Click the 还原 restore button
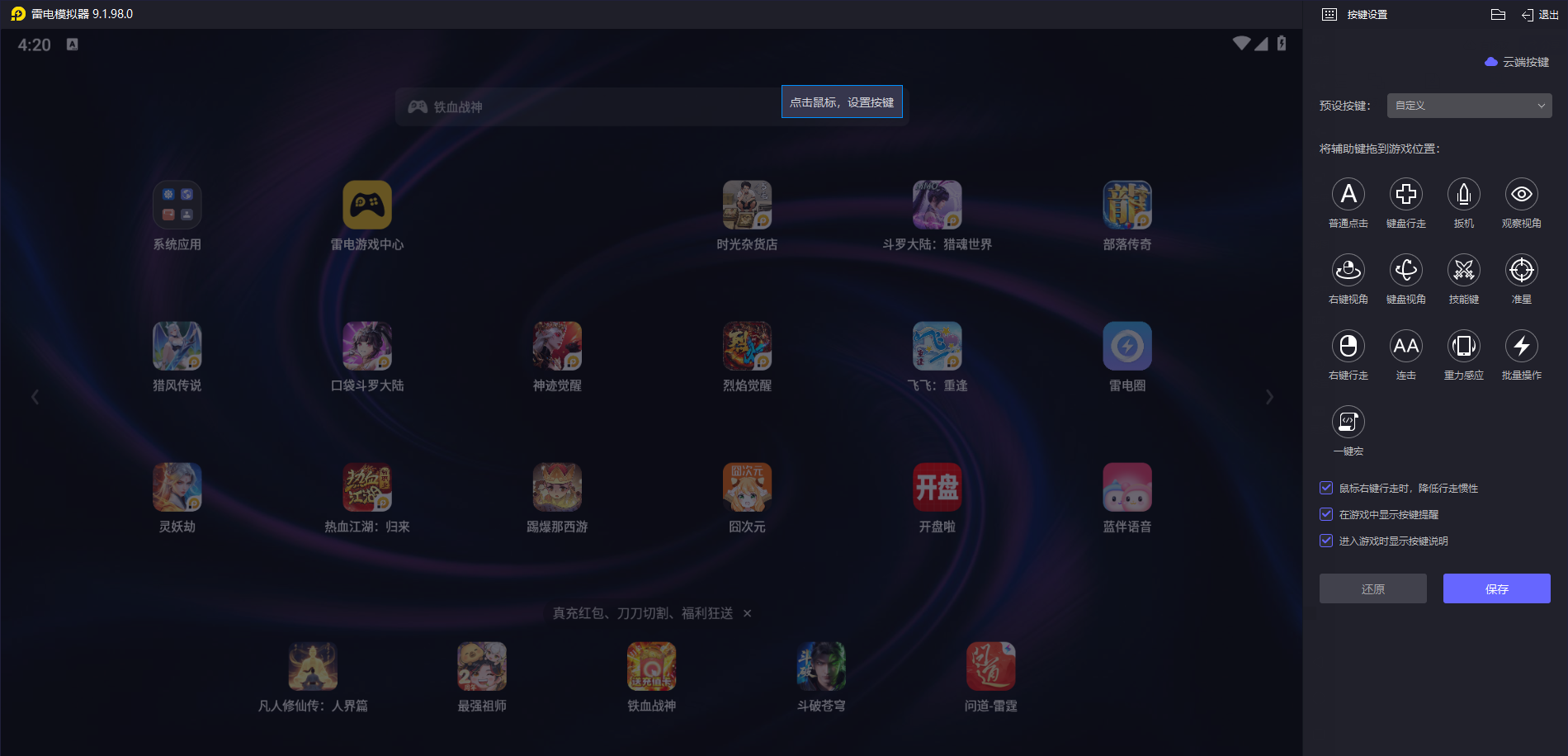1568x756 pixels. pyautogui.click(x=1372, y=588)
